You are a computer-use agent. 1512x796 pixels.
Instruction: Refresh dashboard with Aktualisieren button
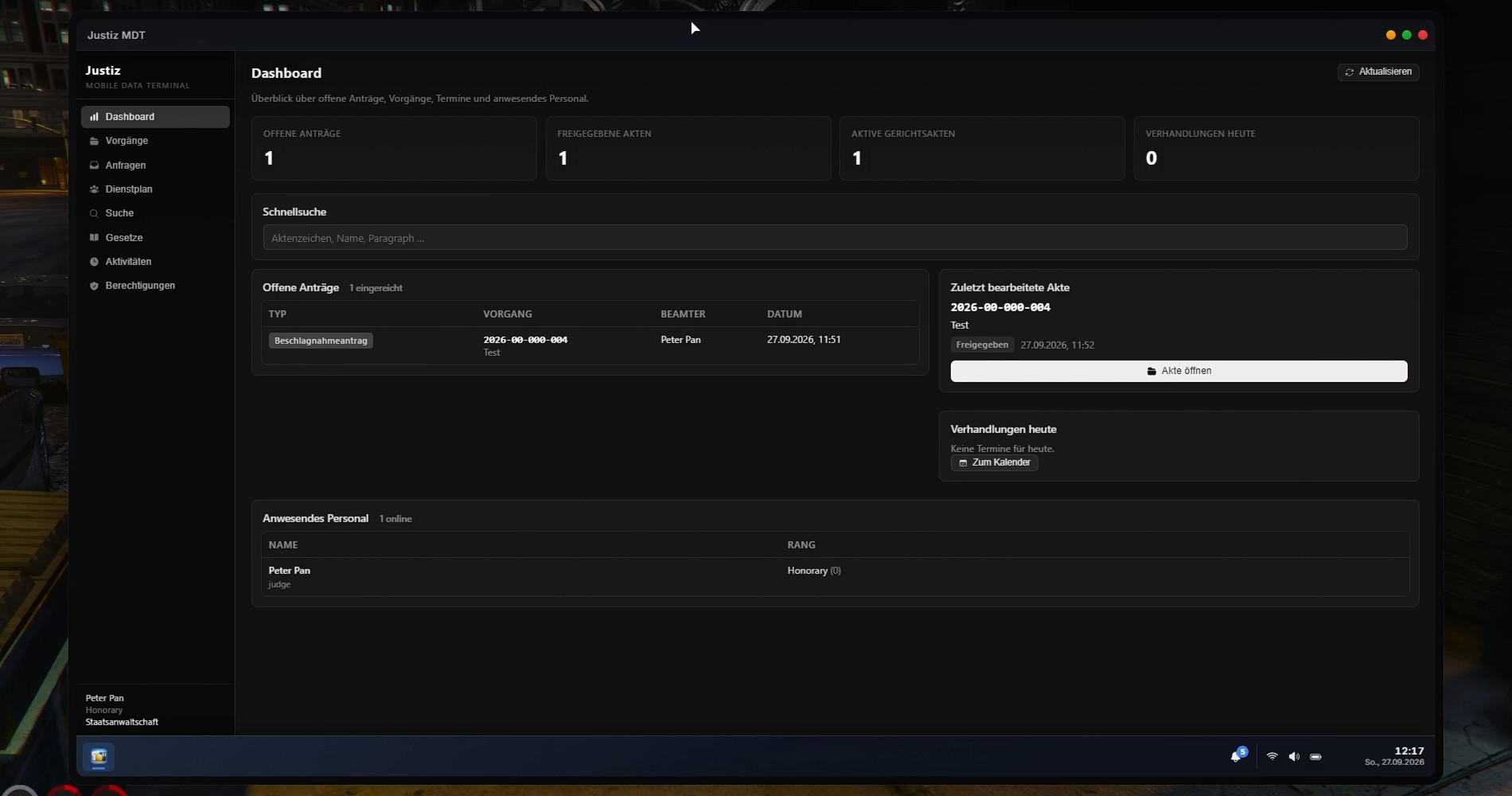pyautogui.click(x=1378, y=72)
